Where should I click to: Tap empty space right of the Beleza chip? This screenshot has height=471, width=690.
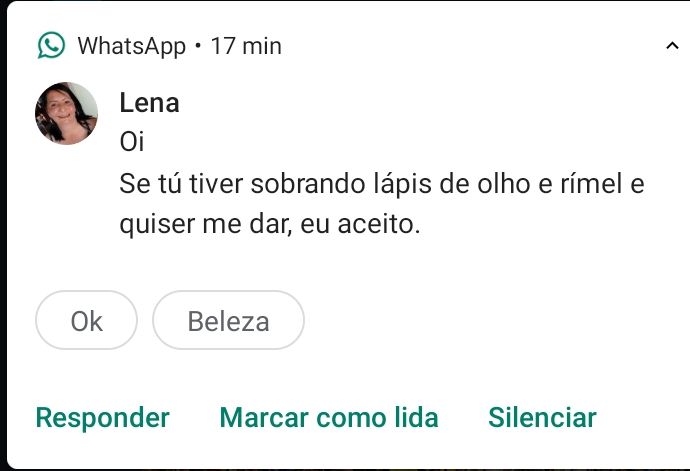click(x=480, y=321)
